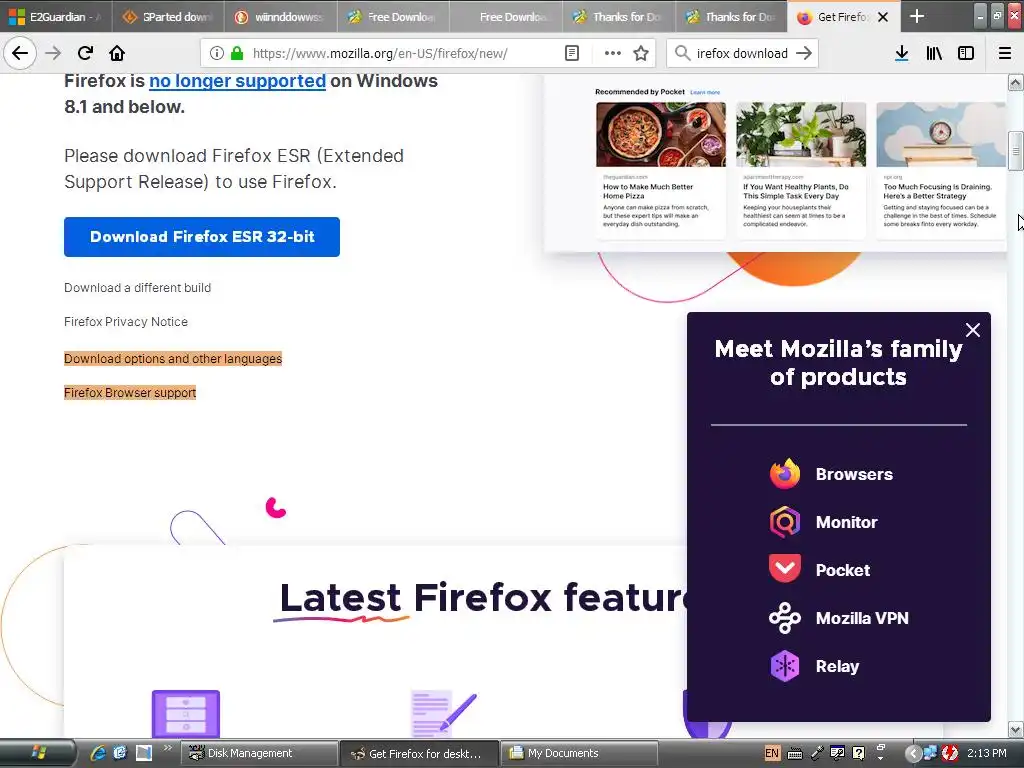The height and width of the screenshot is (768, 1024).
Task: Click the language bar help question icon
Action: tap(859, 753)
